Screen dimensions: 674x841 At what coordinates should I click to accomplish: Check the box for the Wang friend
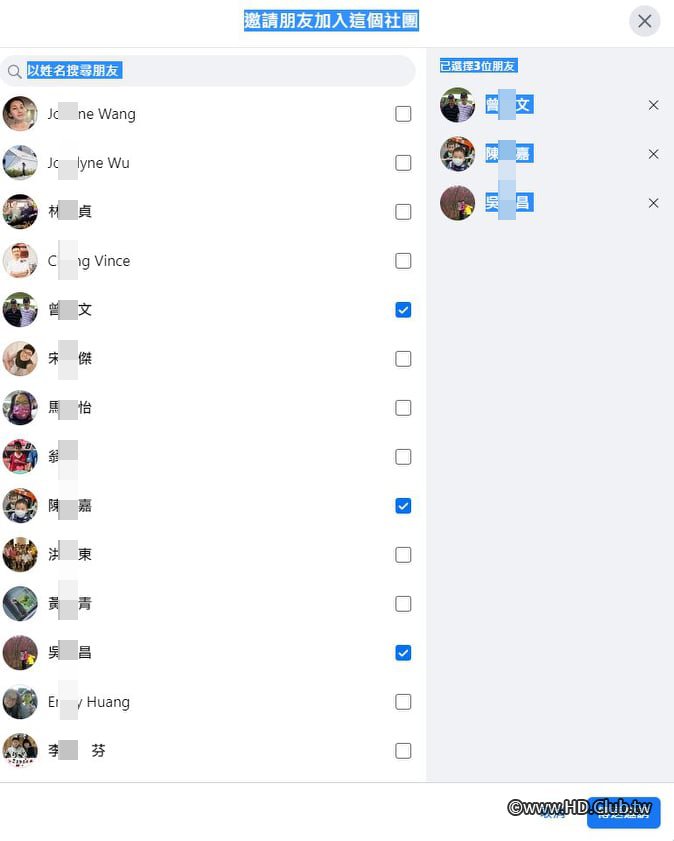tap(403, 114)
